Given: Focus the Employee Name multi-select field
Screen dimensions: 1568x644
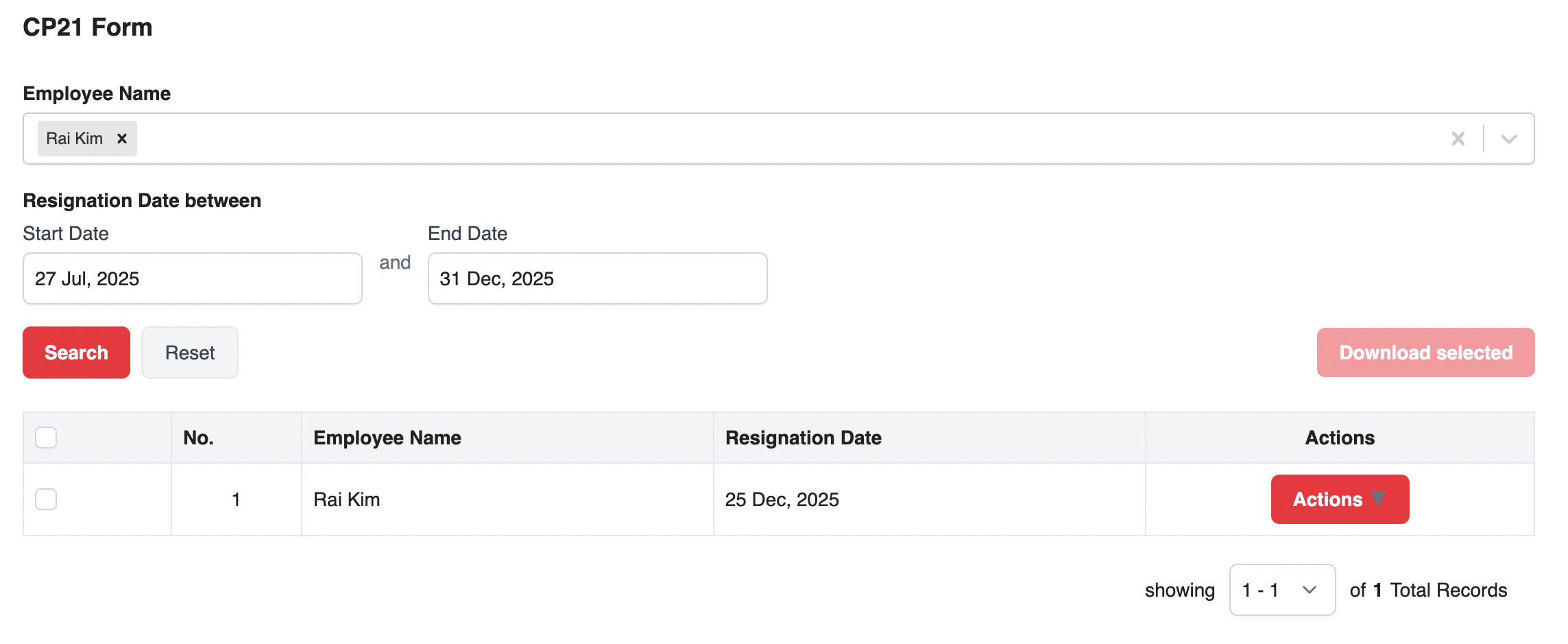Looking at the screenshot, I should coord(754,139).
